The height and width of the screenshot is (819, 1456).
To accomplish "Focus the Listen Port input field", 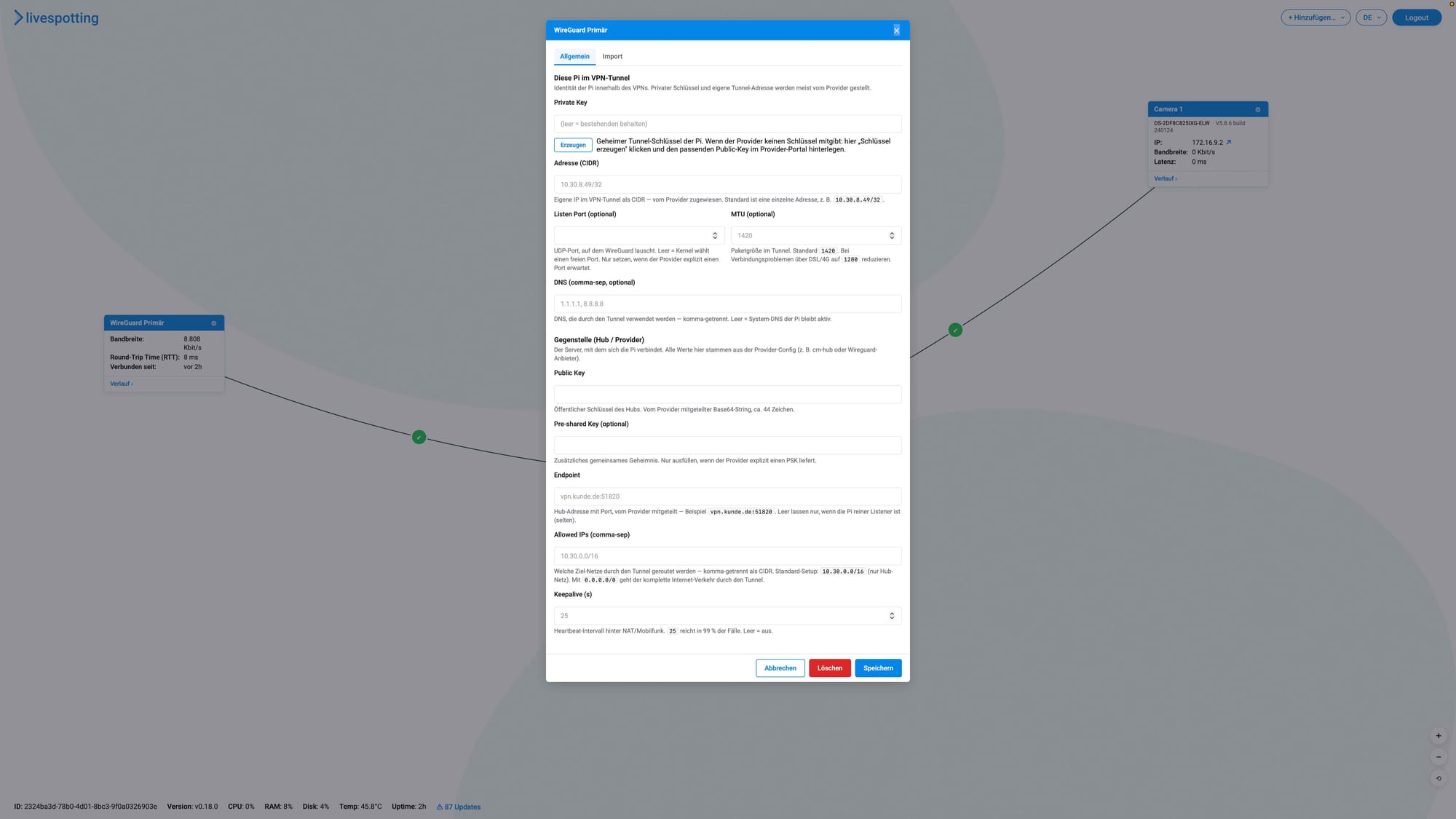I will click(x=638, y=235).
